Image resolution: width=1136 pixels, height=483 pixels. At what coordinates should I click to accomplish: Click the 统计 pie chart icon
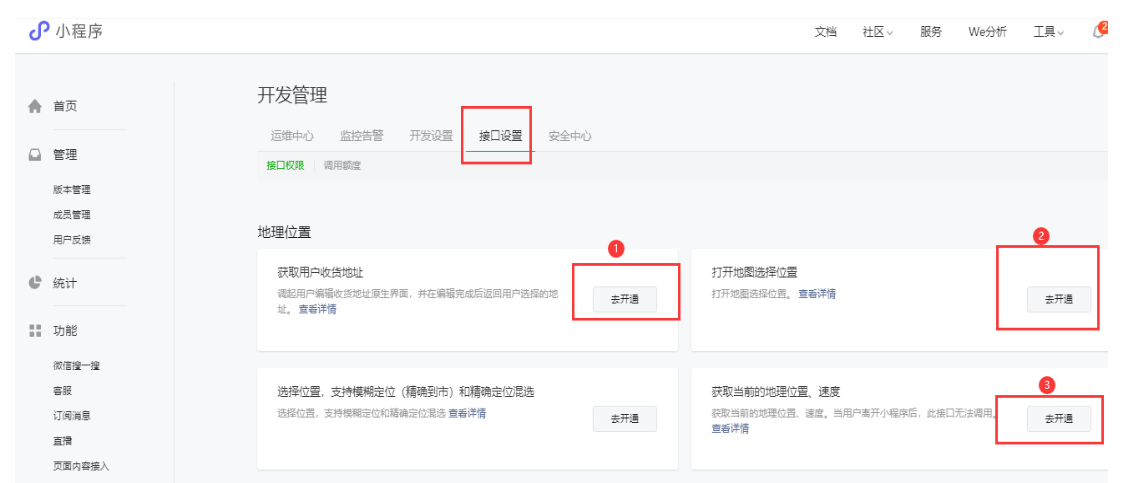point(35,283)
